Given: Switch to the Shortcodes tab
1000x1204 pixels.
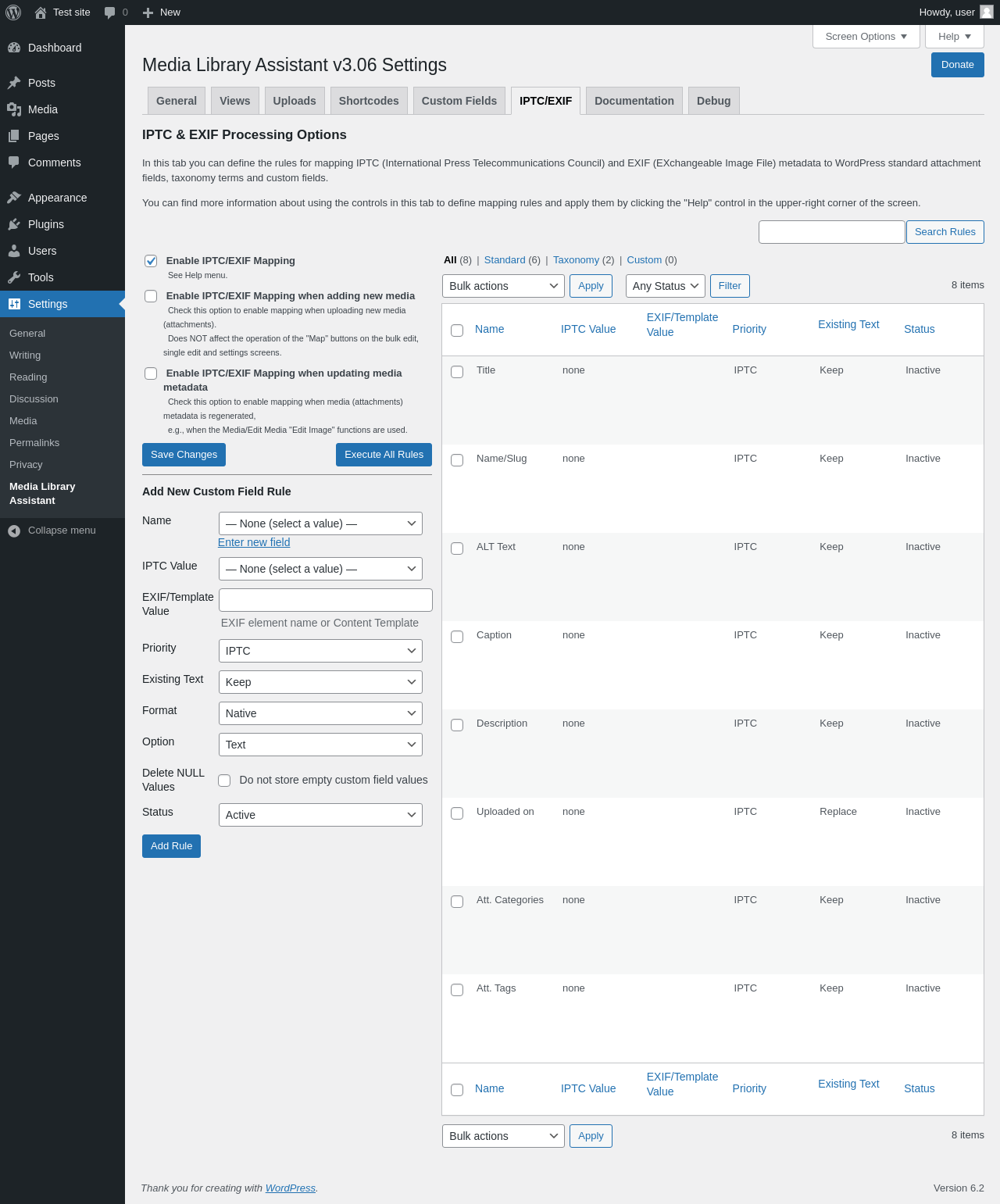Looking at the screenshot, I should click(x=369, y=101).
